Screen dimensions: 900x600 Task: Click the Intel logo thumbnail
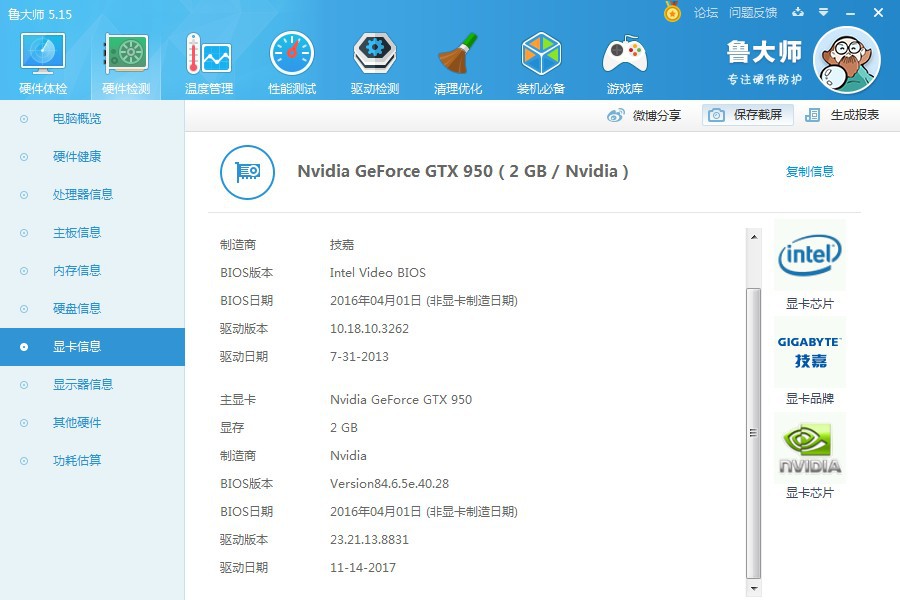[810, 255]
